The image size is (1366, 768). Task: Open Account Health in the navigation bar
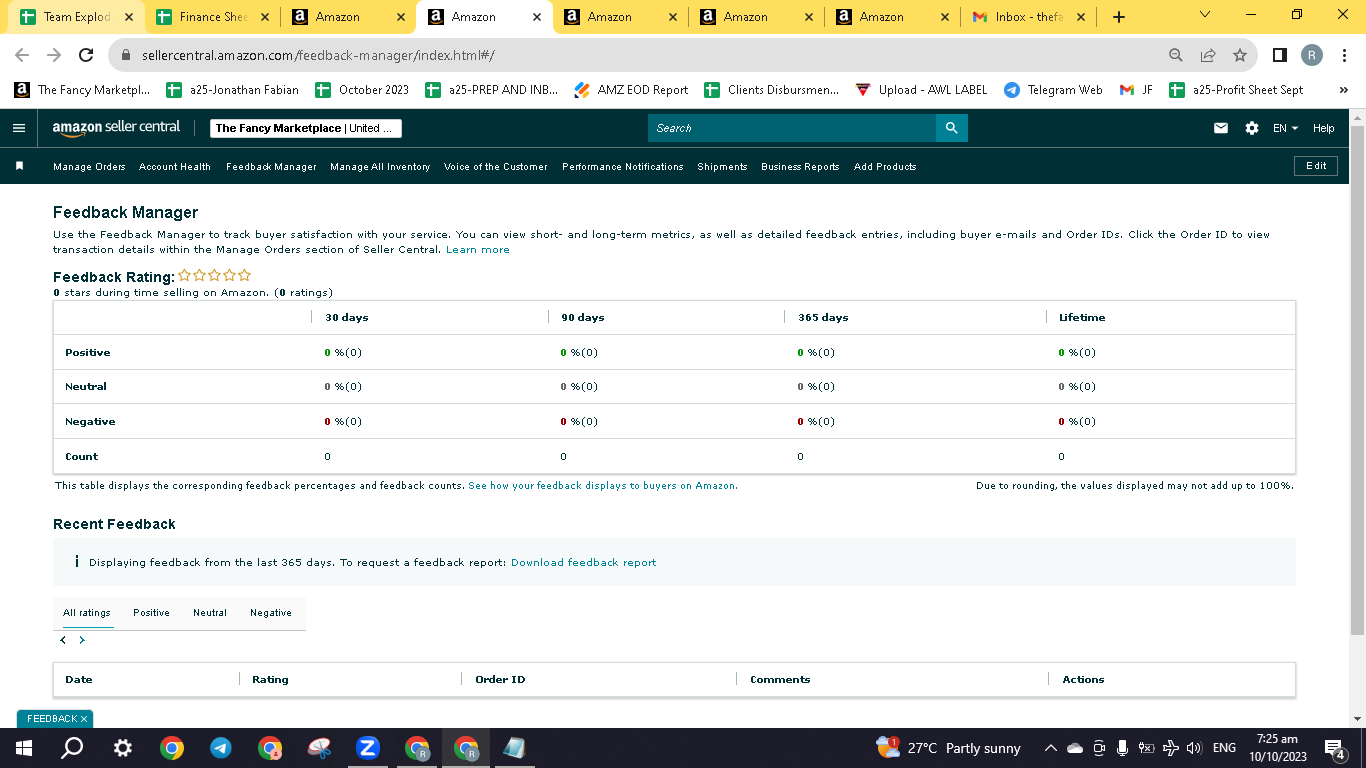click(175, 167)
